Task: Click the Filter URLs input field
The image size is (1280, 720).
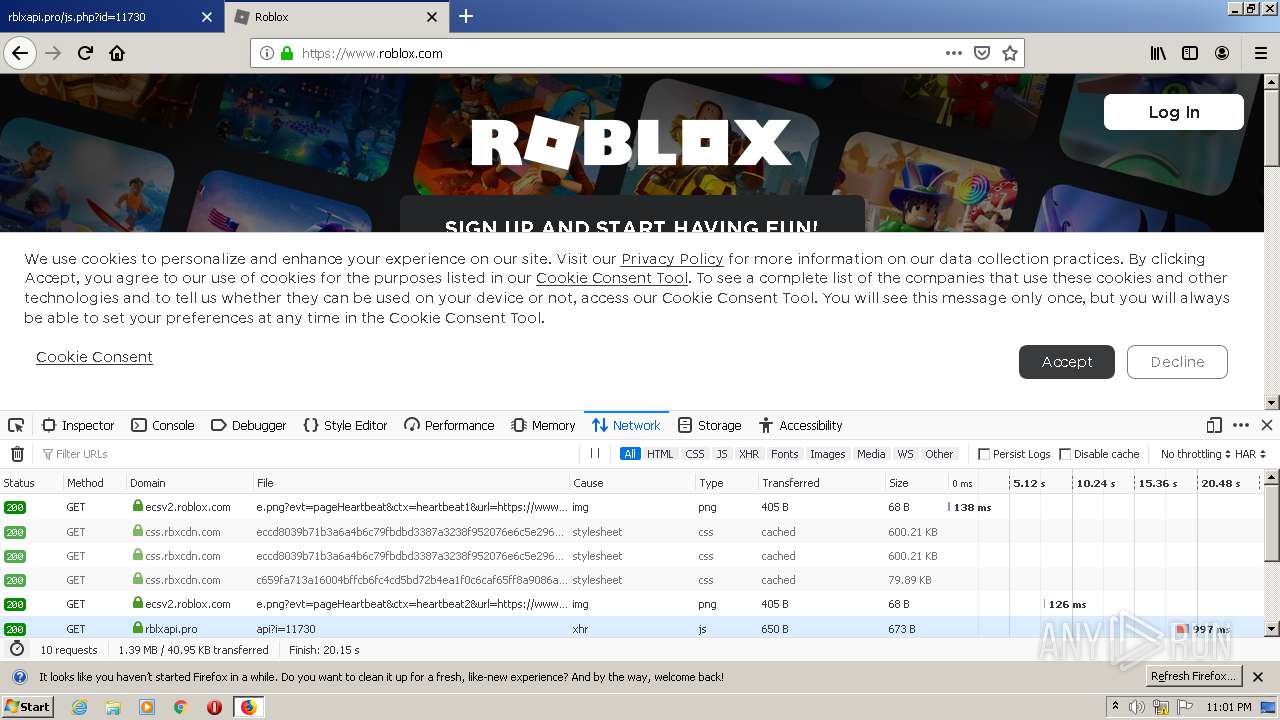Action: (307, 454)
